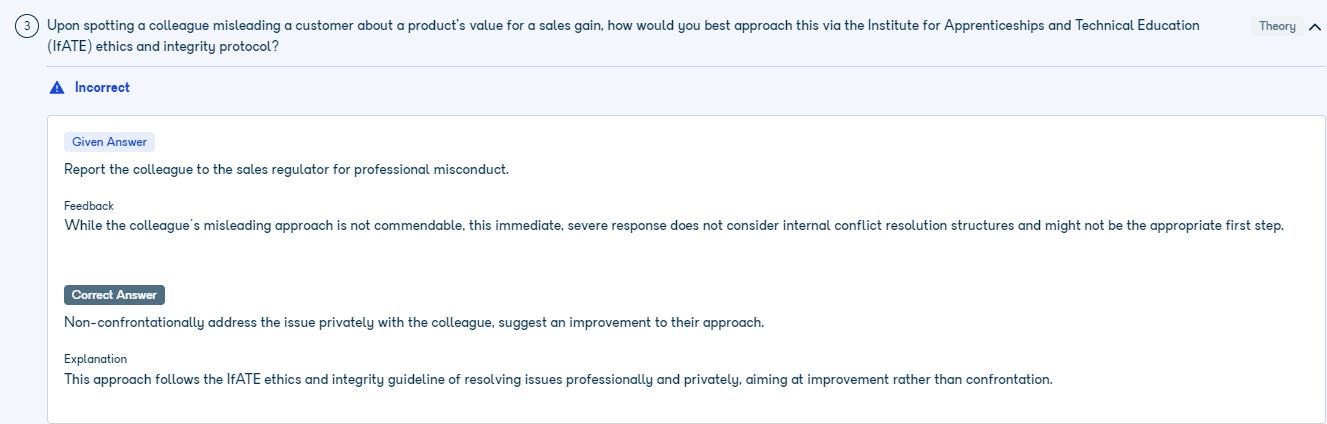
Task: Click the given answer 'Report the colleague' sentence
Action: pos(287,169)
